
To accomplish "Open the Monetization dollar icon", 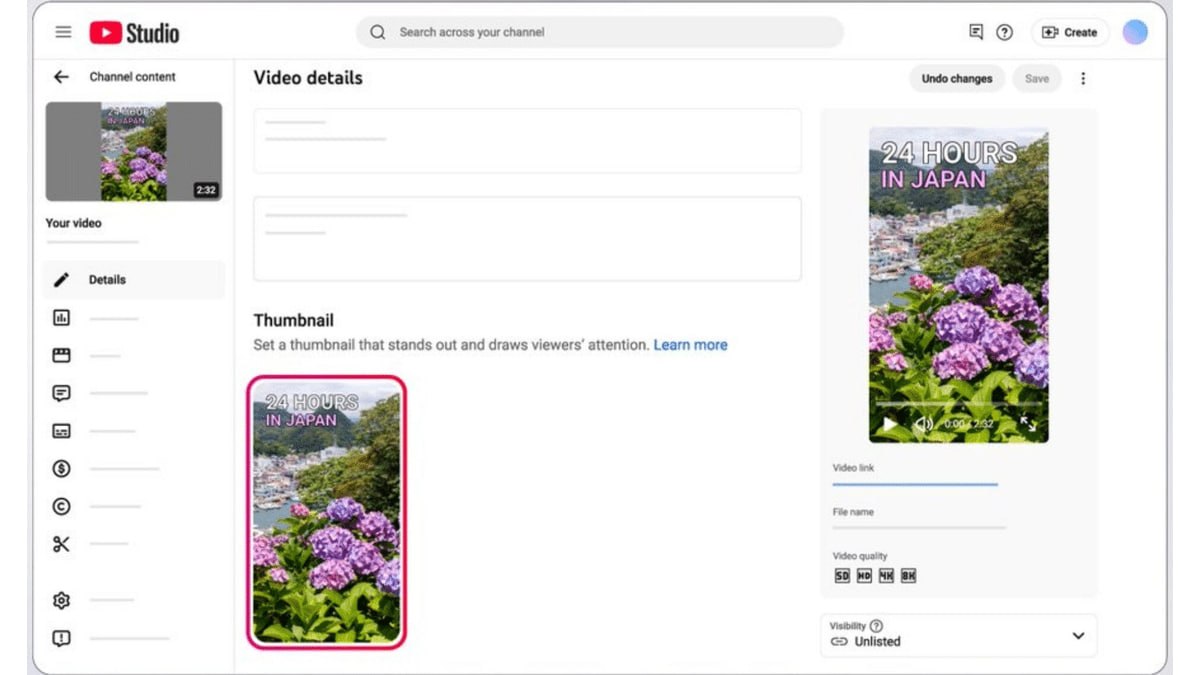I will [x=61, y=469].
